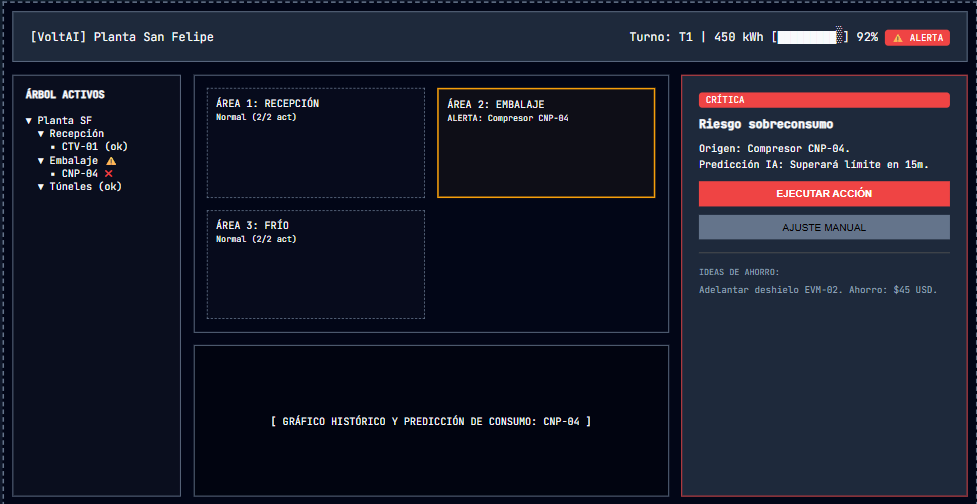Click the CRÍTICA severity label
Viewport: 977px width, 504px height.
[x=824, y=100]
